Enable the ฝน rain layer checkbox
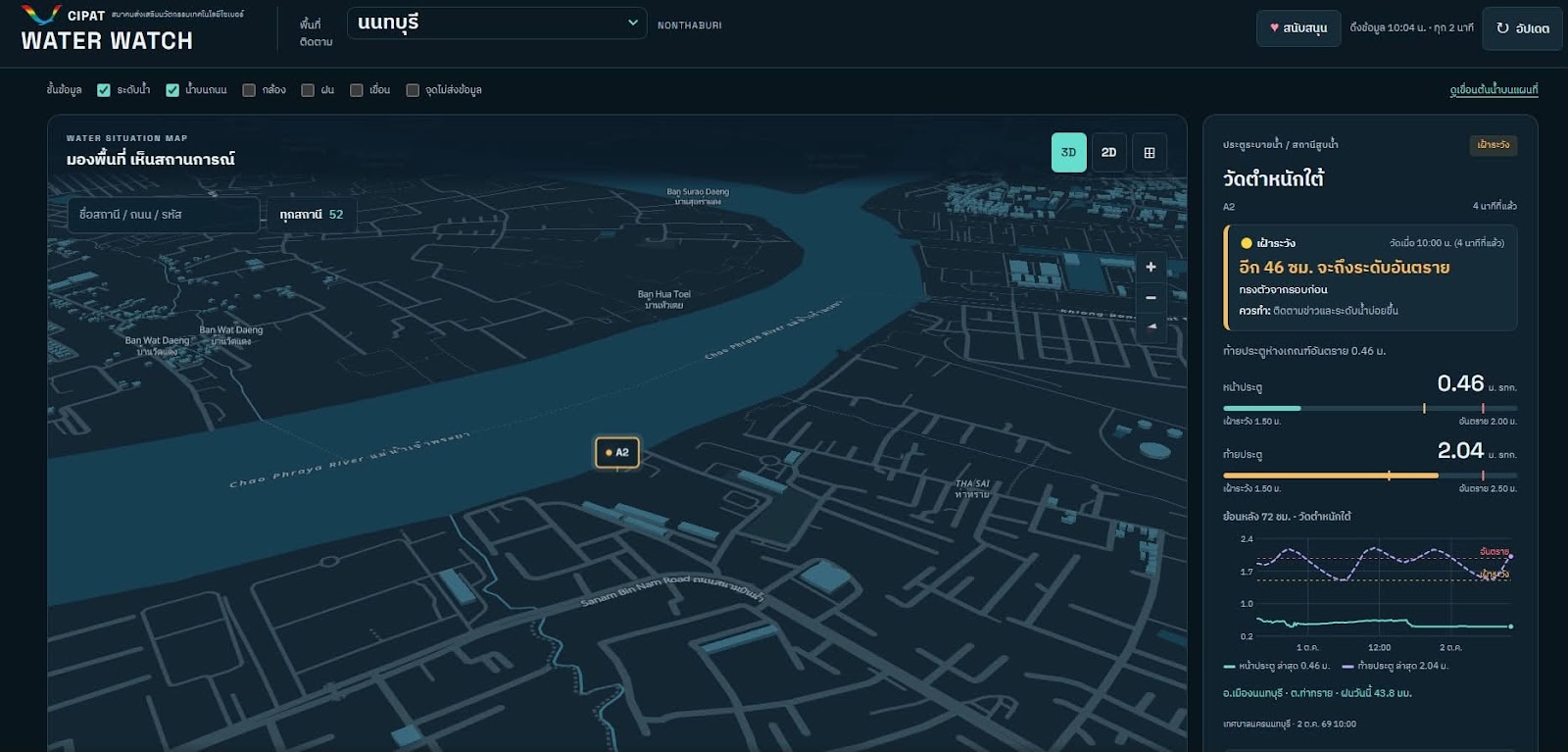1568x752 pixels. click(x=308, y=90)
